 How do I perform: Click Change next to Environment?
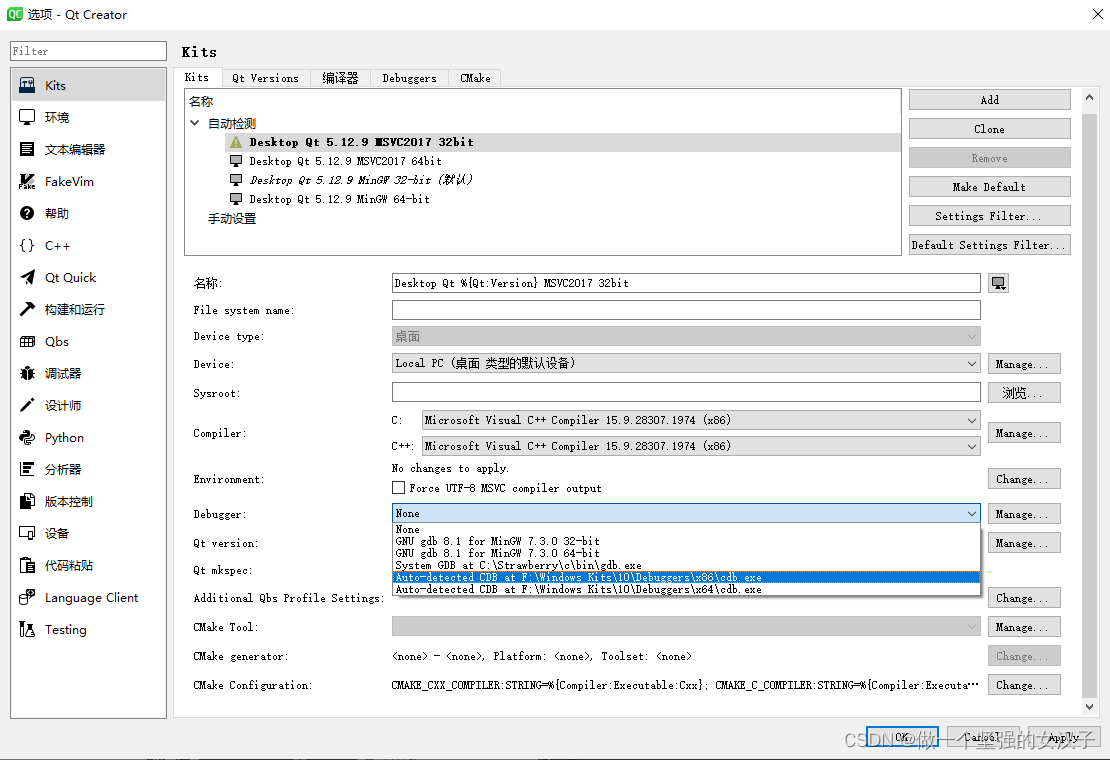[1024, 479]
